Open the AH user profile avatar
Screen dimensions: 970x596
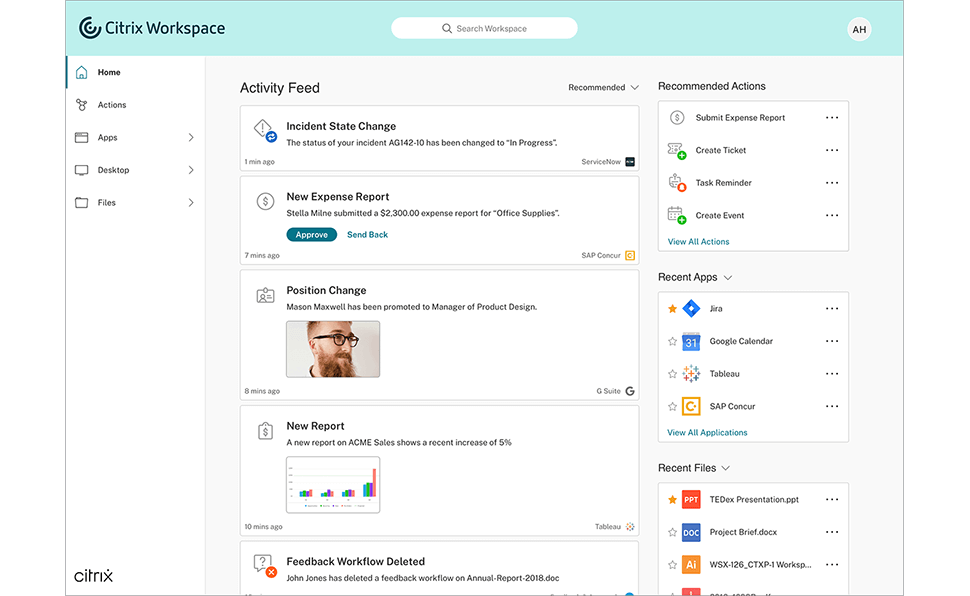click(858, 30)
